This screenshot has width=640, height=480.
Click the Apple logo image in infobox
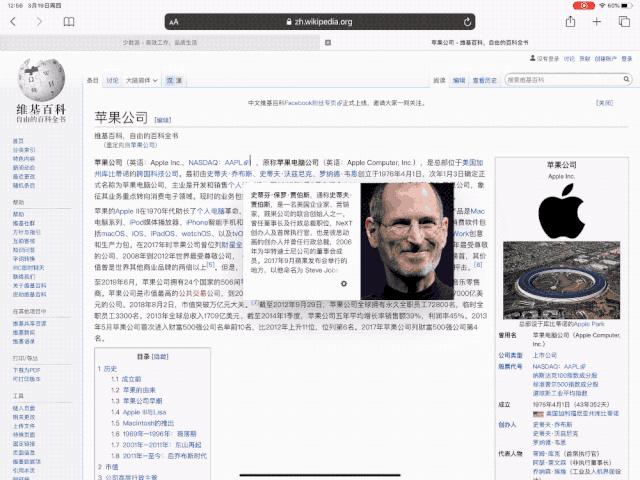tap(562, 211)
